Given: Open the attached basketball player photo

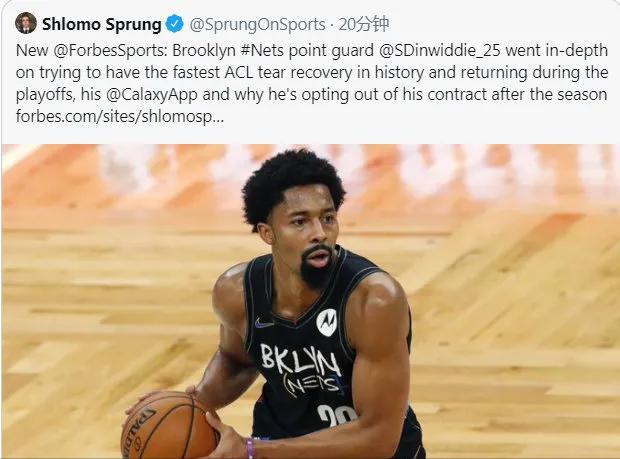Looking at the screenshot, I should (x=310, y=301).
